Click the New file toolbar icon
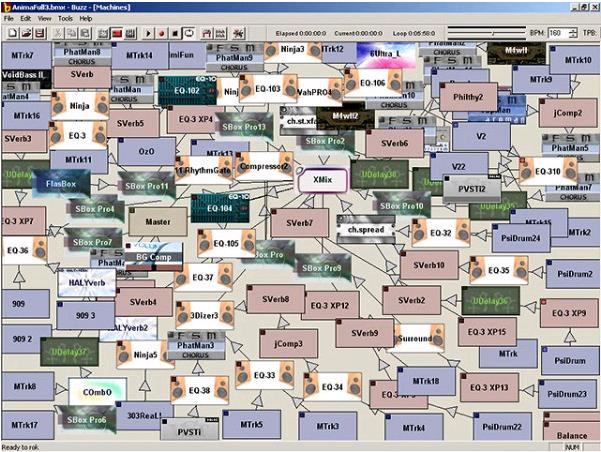This screenshot has height=452, width=601. 8,33
